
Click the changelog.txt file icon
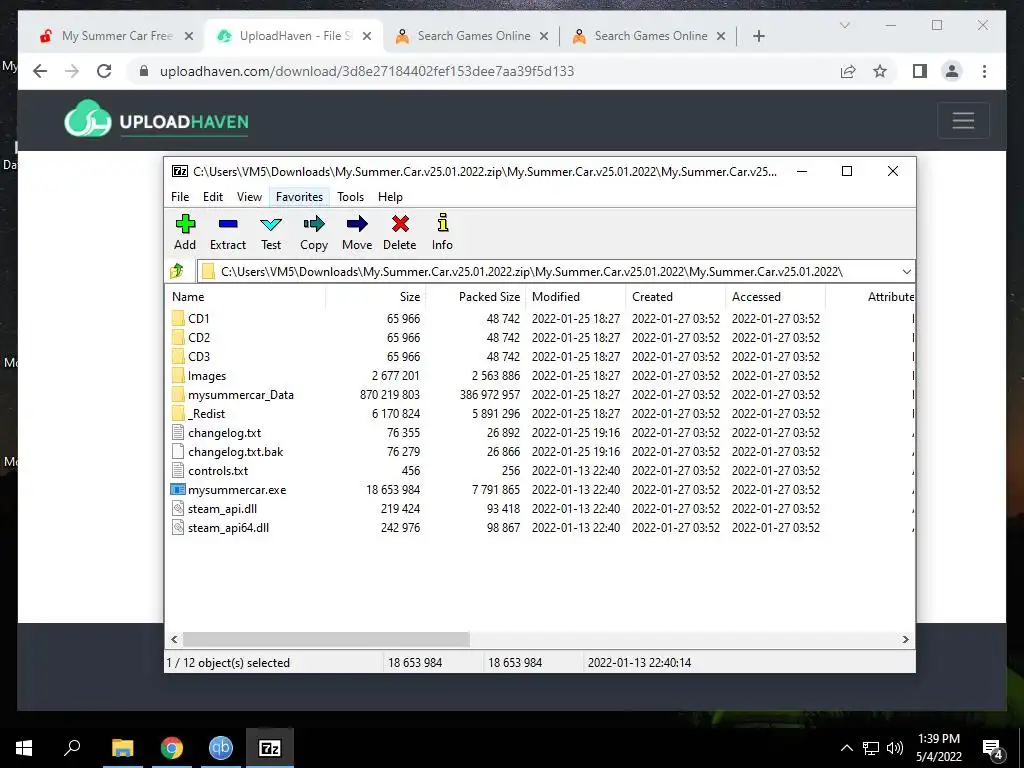click(x=178, y=432)
